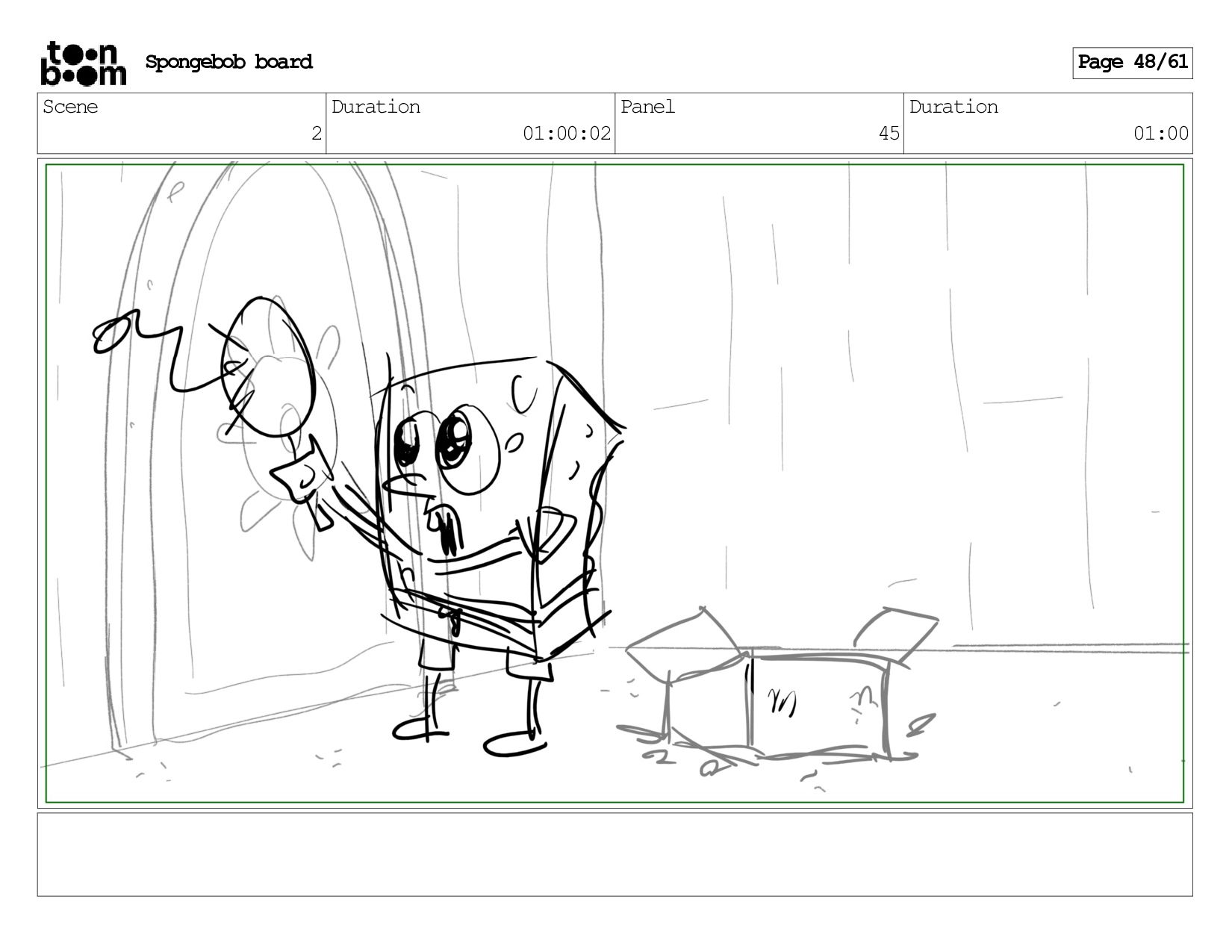This screenshot has height=952, width=1232.
Task: Select the scene number value 2
Action: [x=316, y=134]
